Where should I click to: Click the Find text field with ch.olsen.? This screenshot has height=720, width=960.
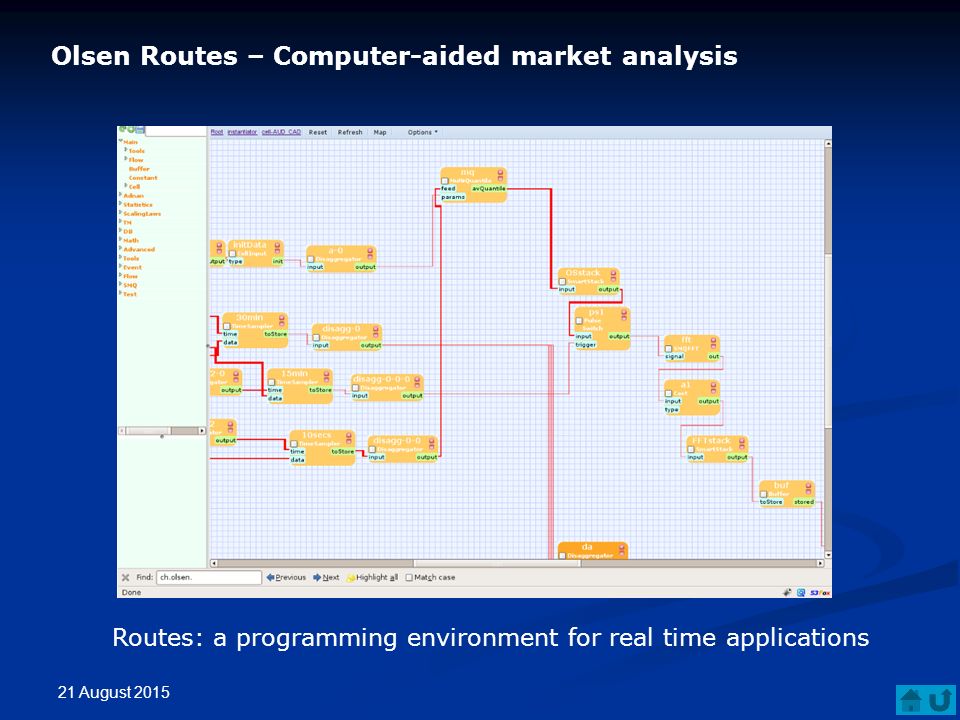coord(209,577)
